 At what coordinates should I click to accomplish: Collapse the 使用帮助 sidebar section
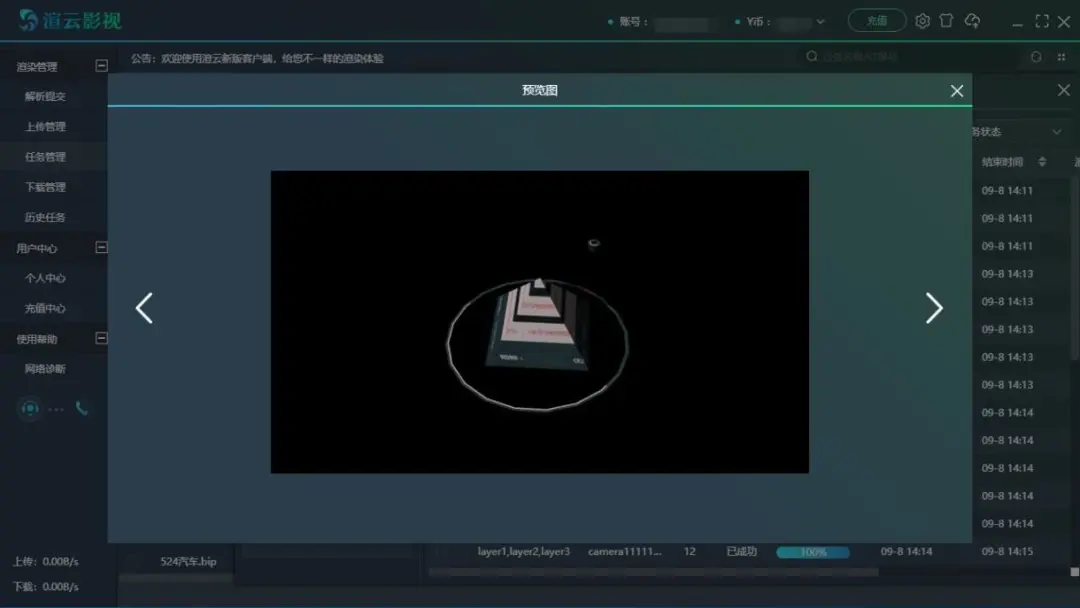pyautogui.click(x=101, y=338)
